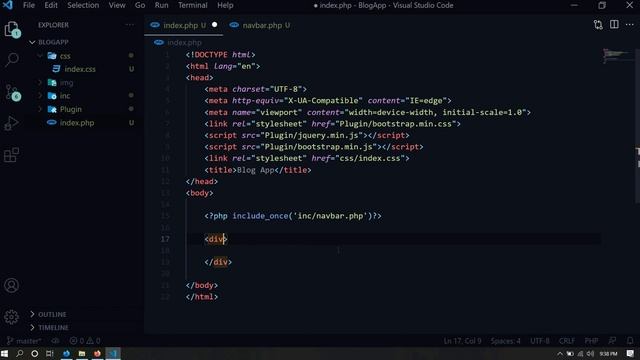Expand the inc folder
The height and width of the screenshot is (360, 640).
[40, 96]
